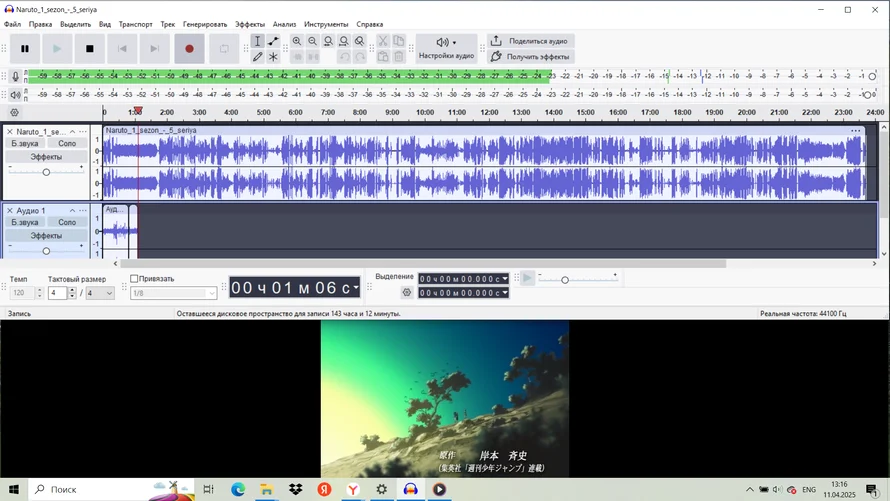Open Эффекты for Аудио 1 track
Screen dimensions: 890x501
(x=47, y=235)
